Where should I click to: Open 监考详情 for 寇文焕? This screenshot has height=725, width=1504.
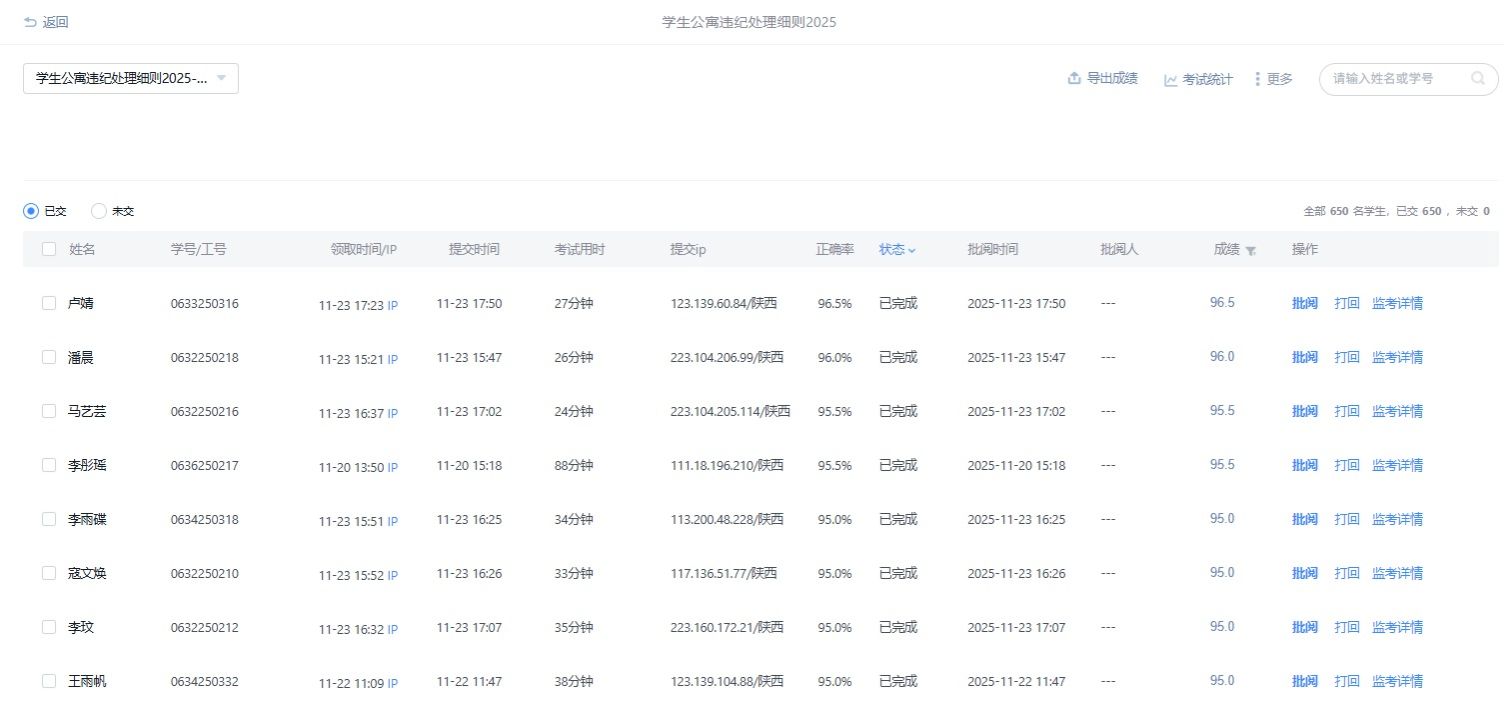point(1397,573)
